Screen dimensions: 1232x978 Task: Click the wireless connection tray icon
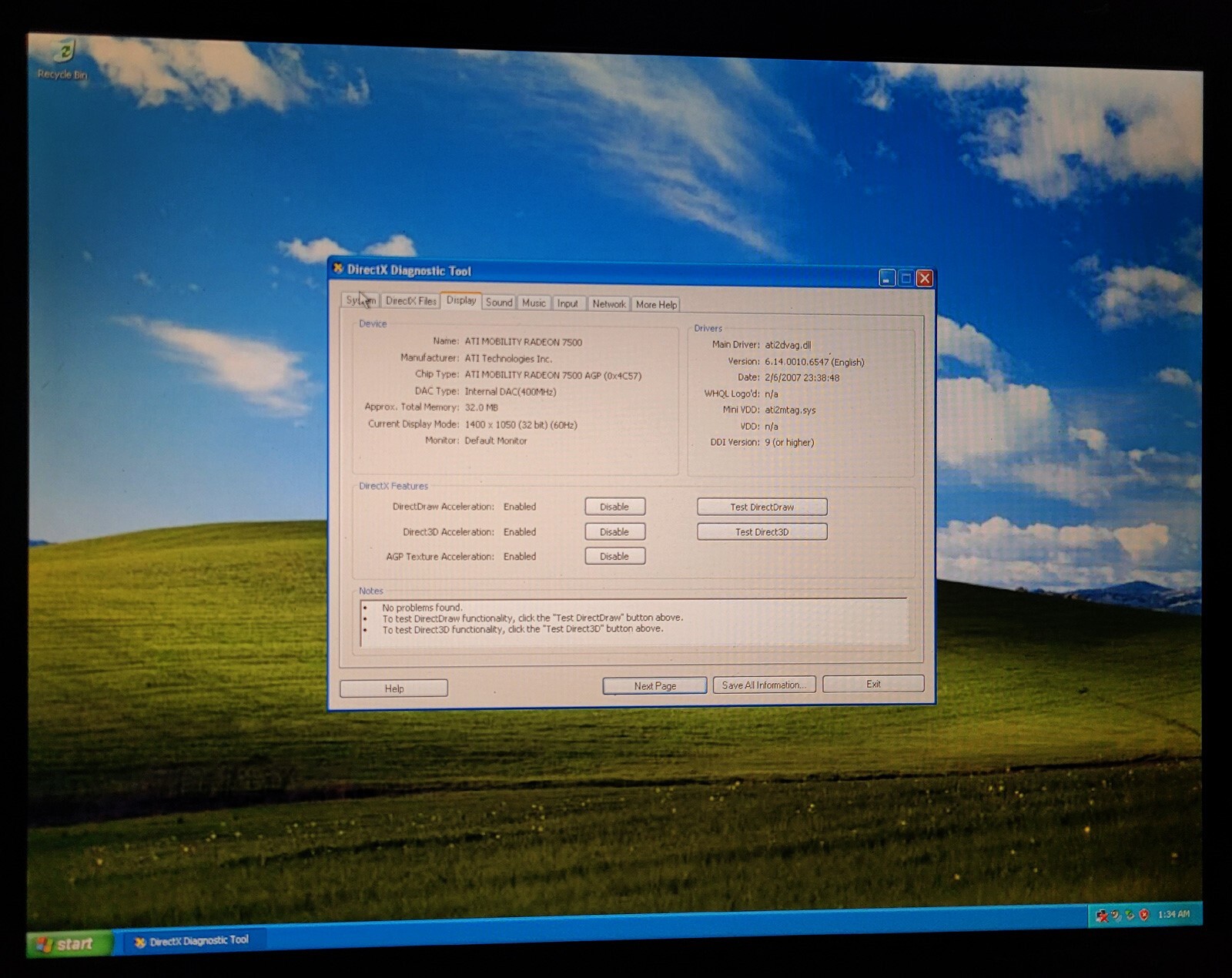(1116, 915)
